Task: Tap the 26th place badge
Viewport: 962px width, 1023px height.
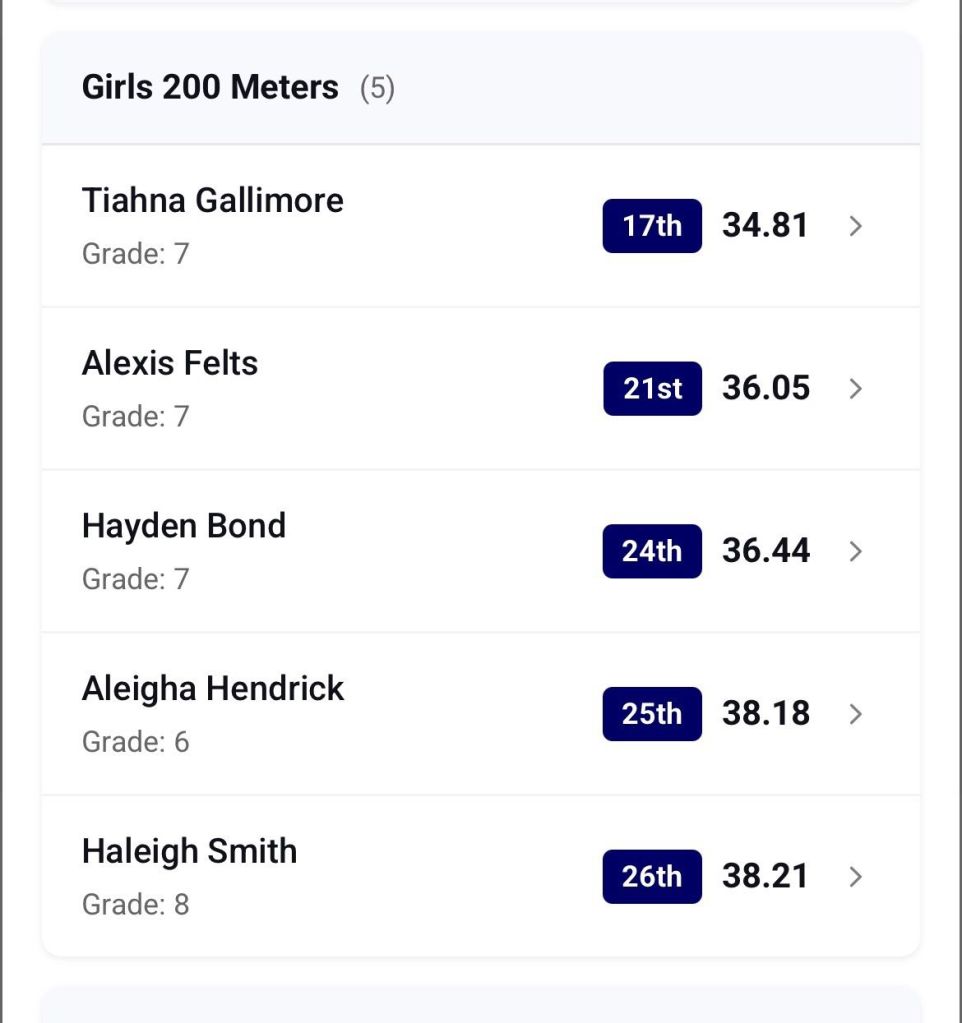Action: pyautogui.click(x=652, y=877)
